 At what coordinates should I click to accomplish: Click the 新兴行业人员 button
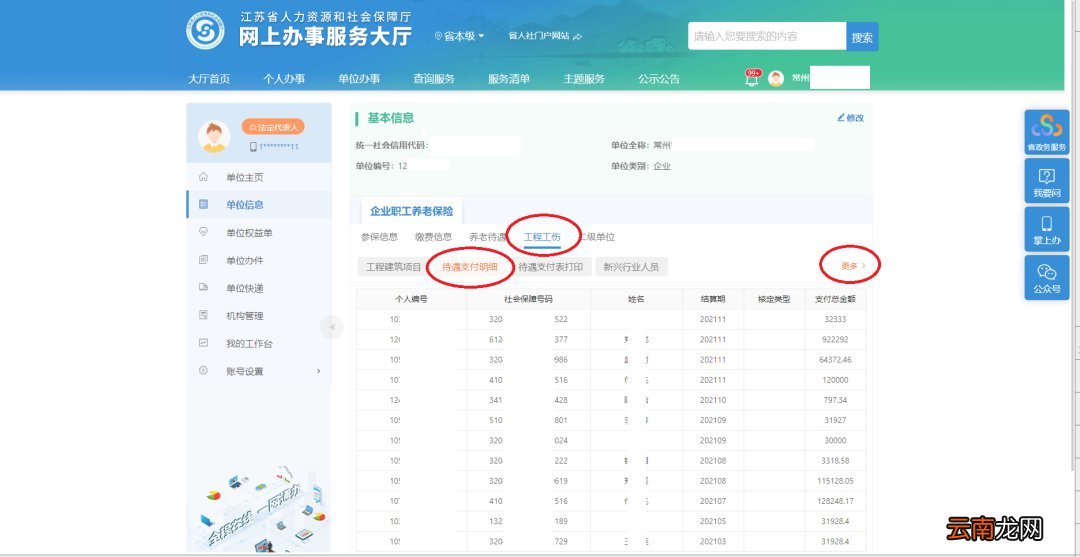tap(631, 267)
